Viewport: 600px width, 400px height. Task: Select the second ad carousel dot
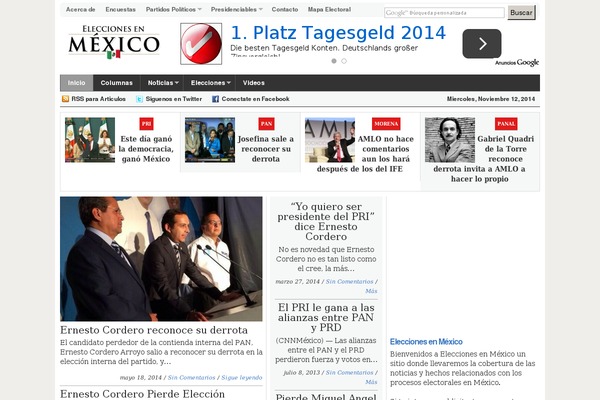(x=344, y=61)
